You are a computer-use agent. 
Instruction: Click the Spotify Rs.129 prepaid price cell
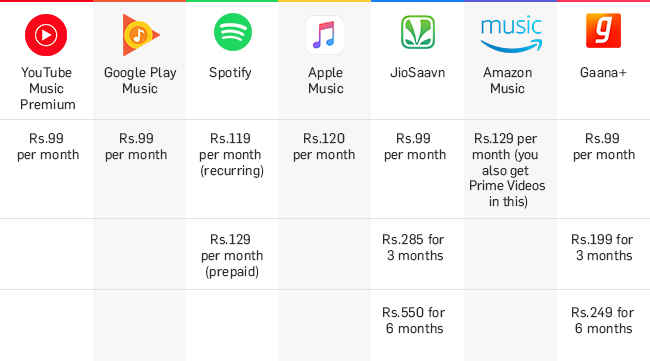pos(232,255)
